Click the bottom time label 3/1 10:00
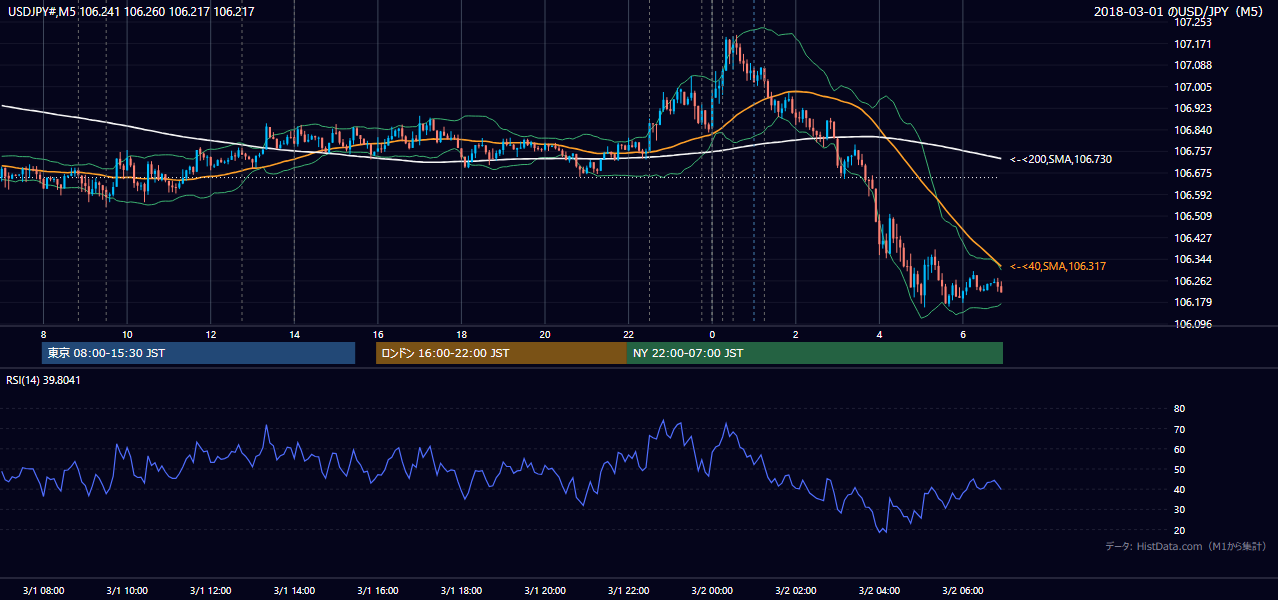Image resolution: width=1278 pixels, height=600 pixels. [127, 589]
